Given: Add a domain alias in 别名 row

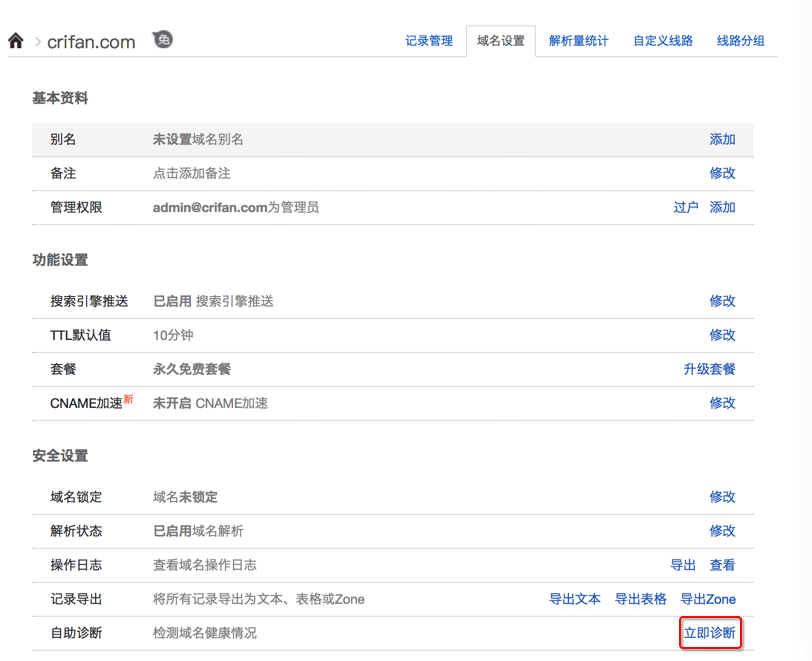Looking at the screenshot, I should pyautogui.click(x=722, y=139).
